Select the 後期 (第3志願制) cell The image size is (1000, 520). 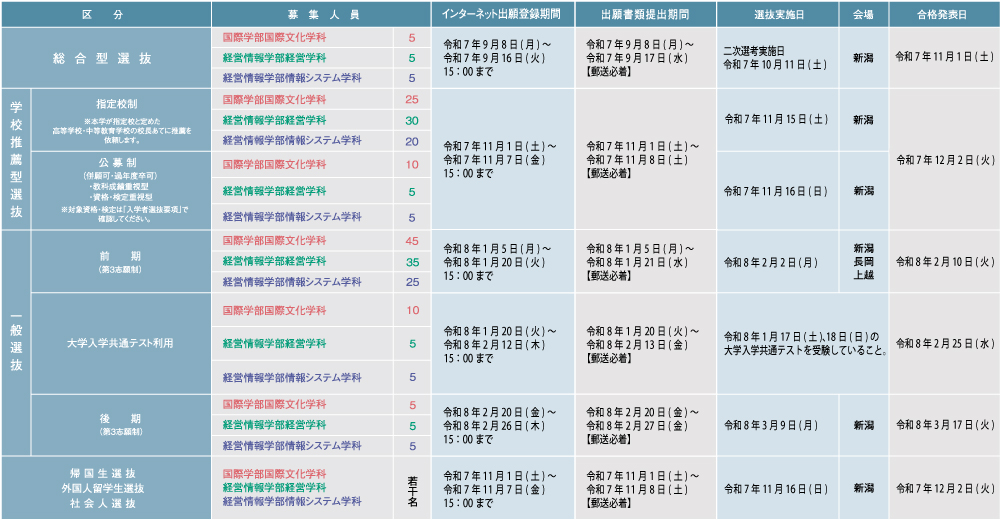(121, 424)
